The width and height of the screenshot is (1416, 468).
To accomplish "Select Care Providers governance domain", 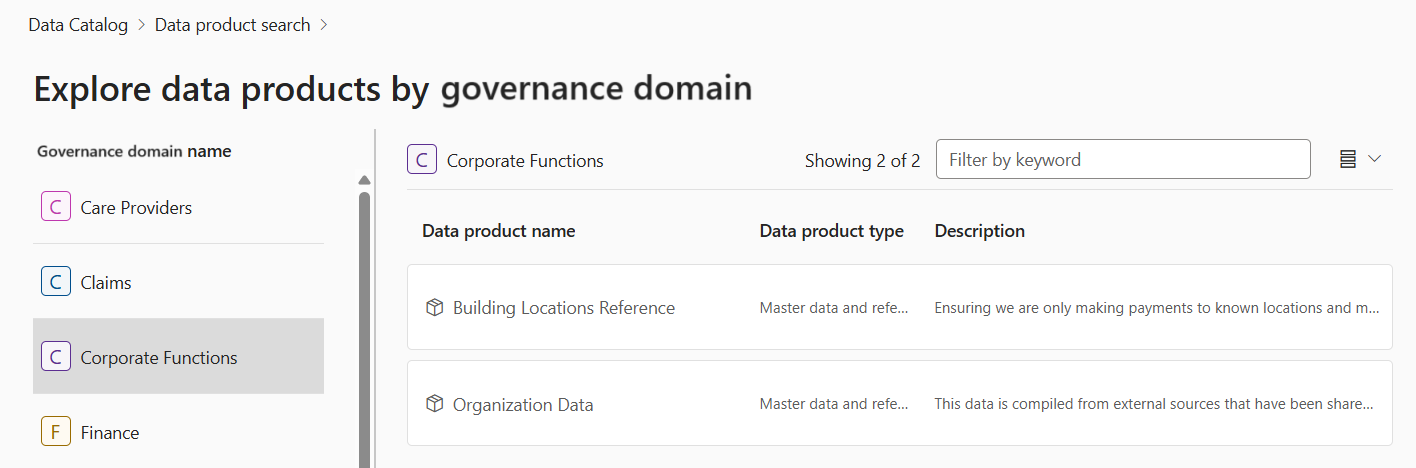I will tap(136, 207).
